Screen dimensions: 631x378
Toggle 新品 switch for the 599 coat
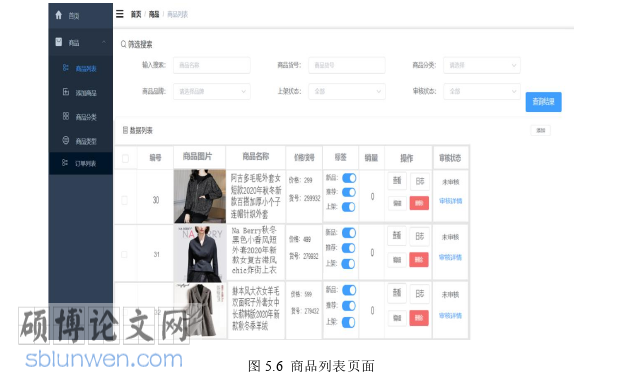click(x=349, y=290)
